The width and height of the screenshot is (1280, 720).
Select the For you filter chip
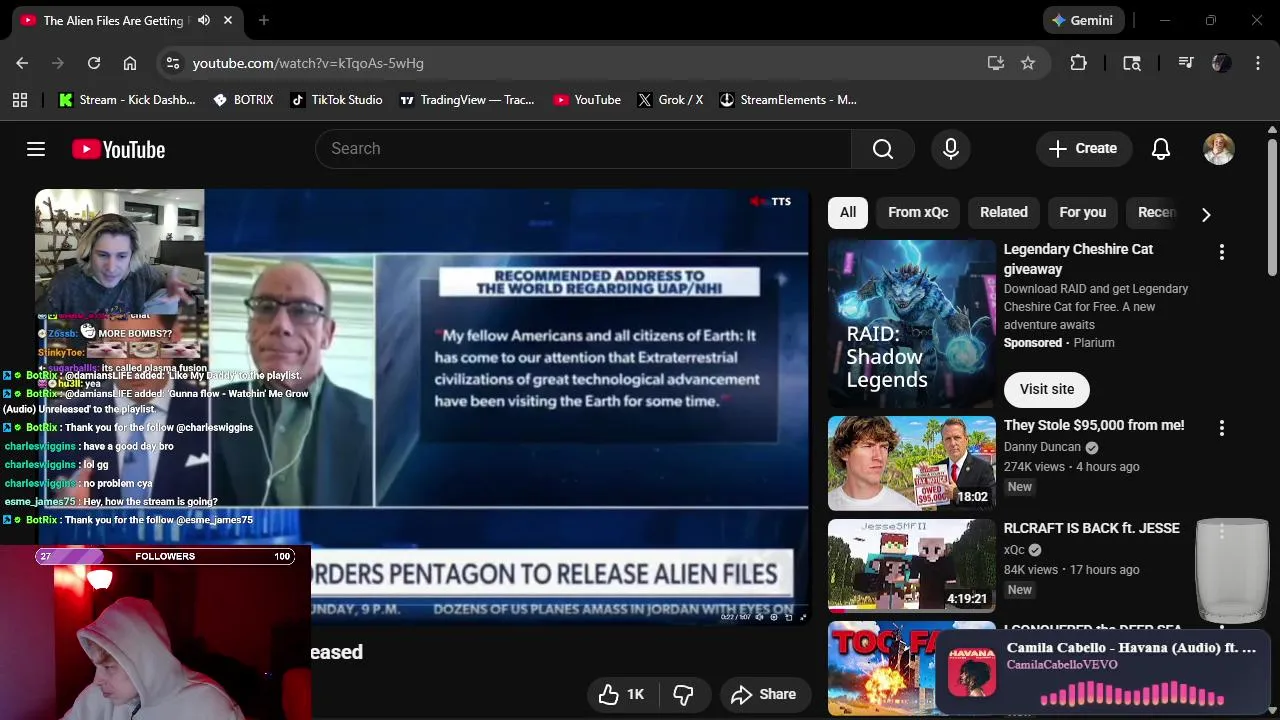tap(1083, 212)
